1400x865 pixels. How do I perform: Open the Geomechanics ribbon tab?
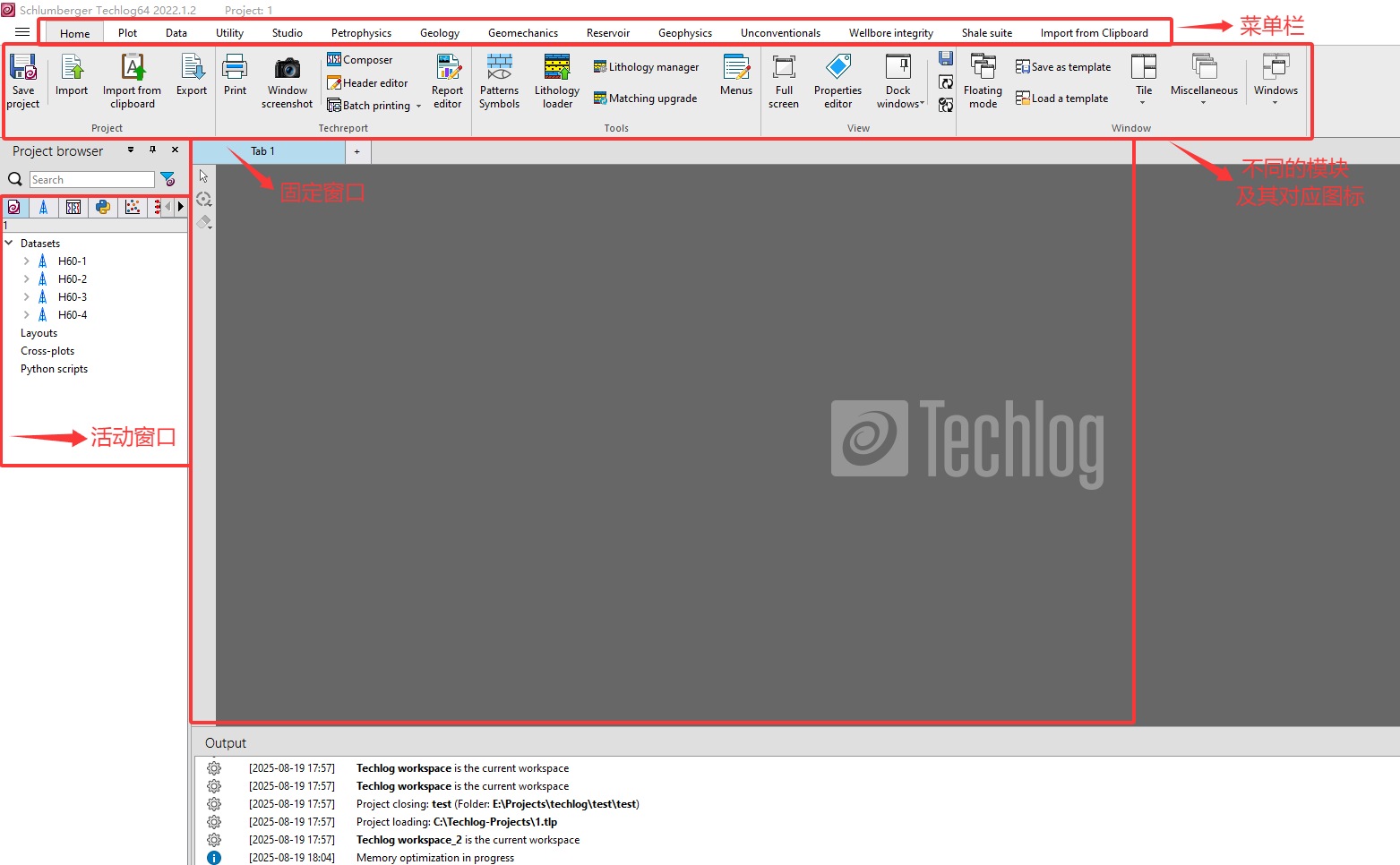point(523,33)
